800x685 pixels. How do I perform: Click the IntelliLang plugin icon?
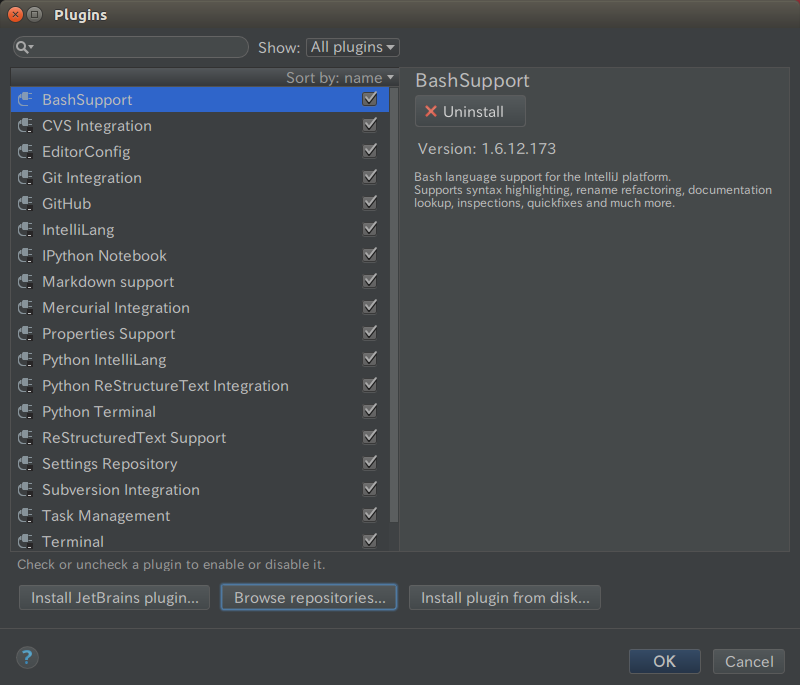click(26, 230)
